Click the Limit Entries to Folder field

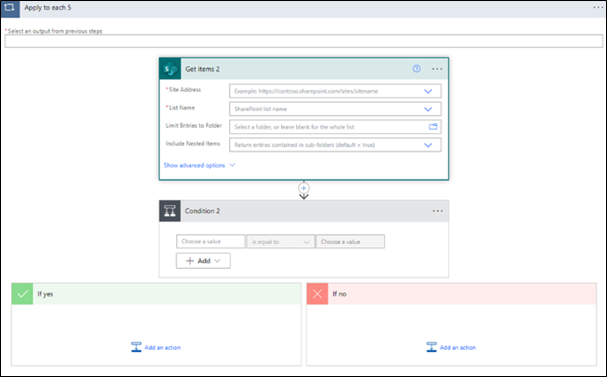[335, 127]
